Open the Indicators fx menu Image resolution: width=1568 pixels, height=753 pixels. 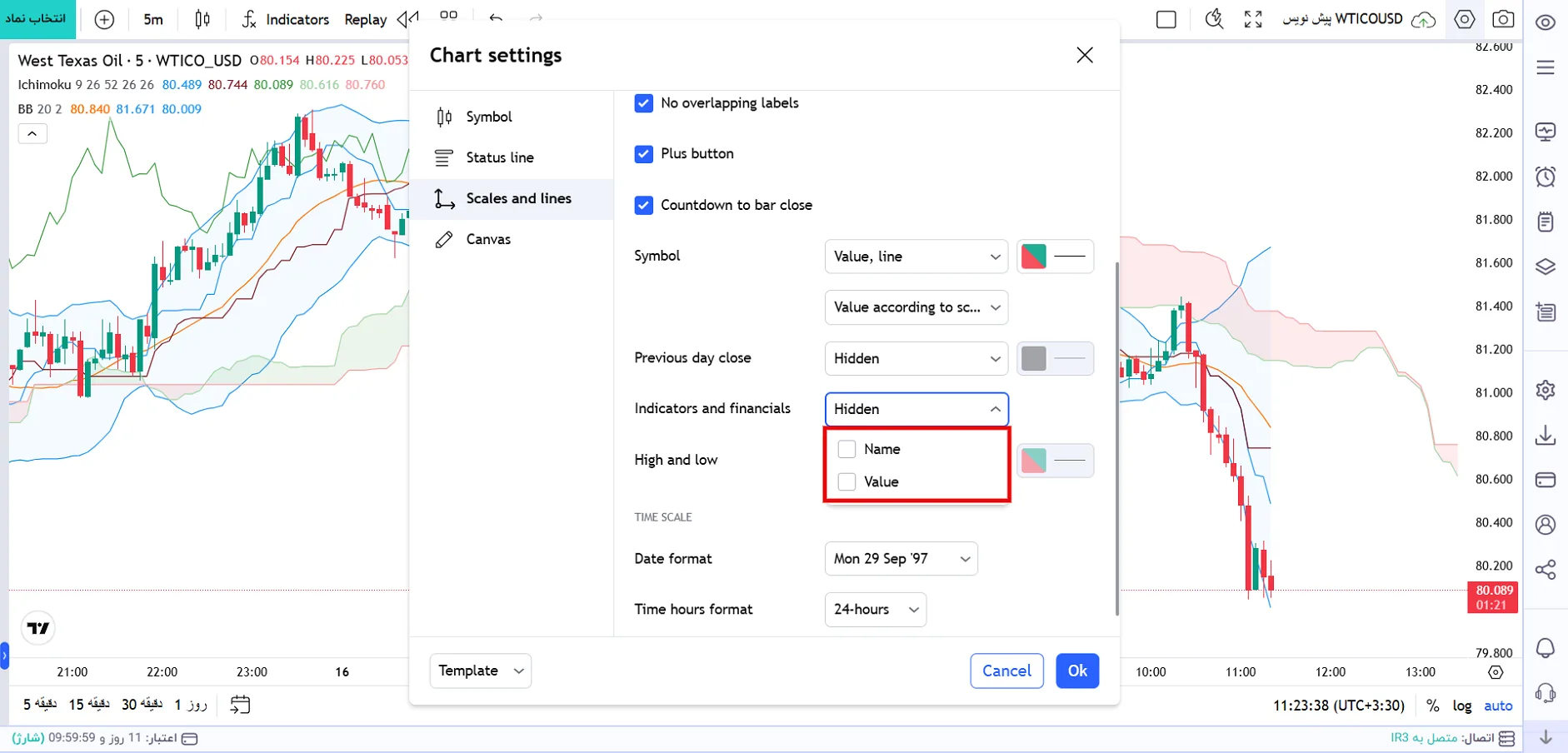pyautogui.click(x=286, y=19)
